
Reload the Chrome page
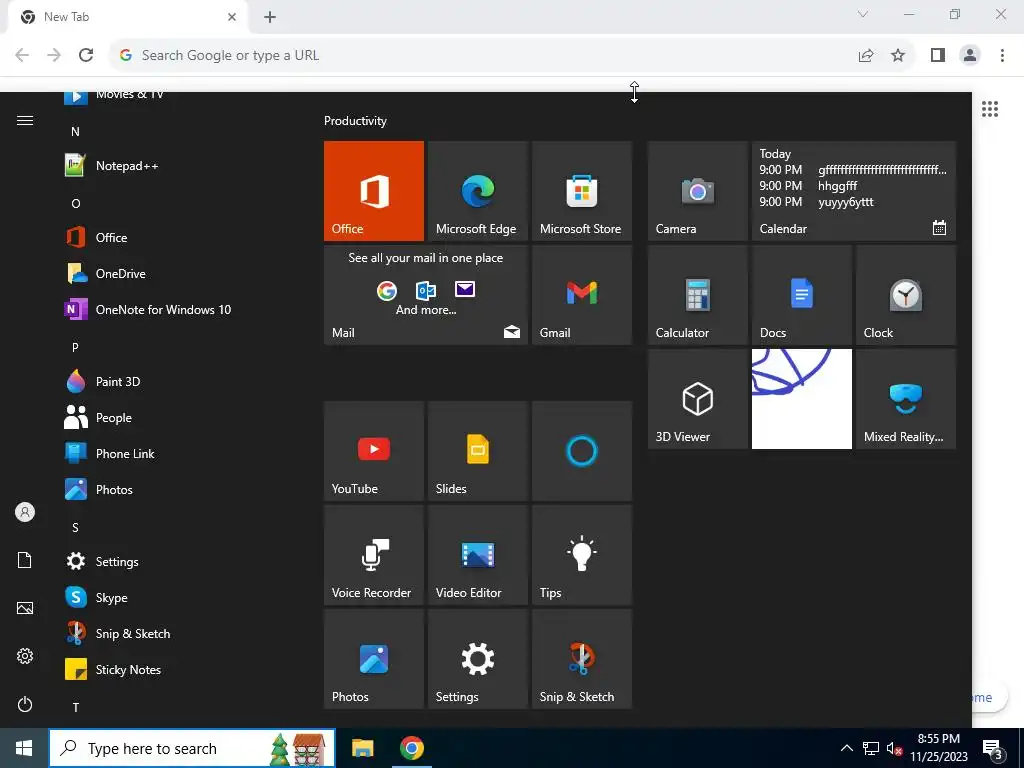pyautogui.click(x=86, y=55)
